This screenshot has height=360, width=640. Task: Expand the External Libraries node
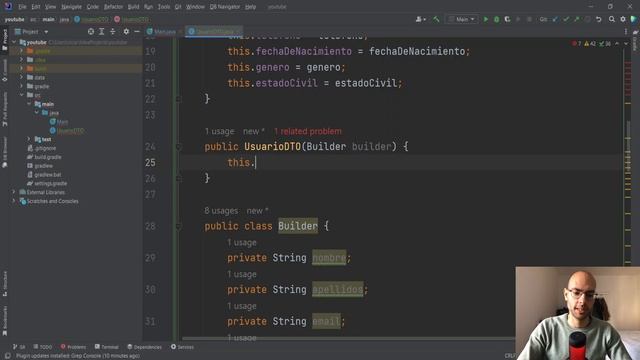click(14, 192)
